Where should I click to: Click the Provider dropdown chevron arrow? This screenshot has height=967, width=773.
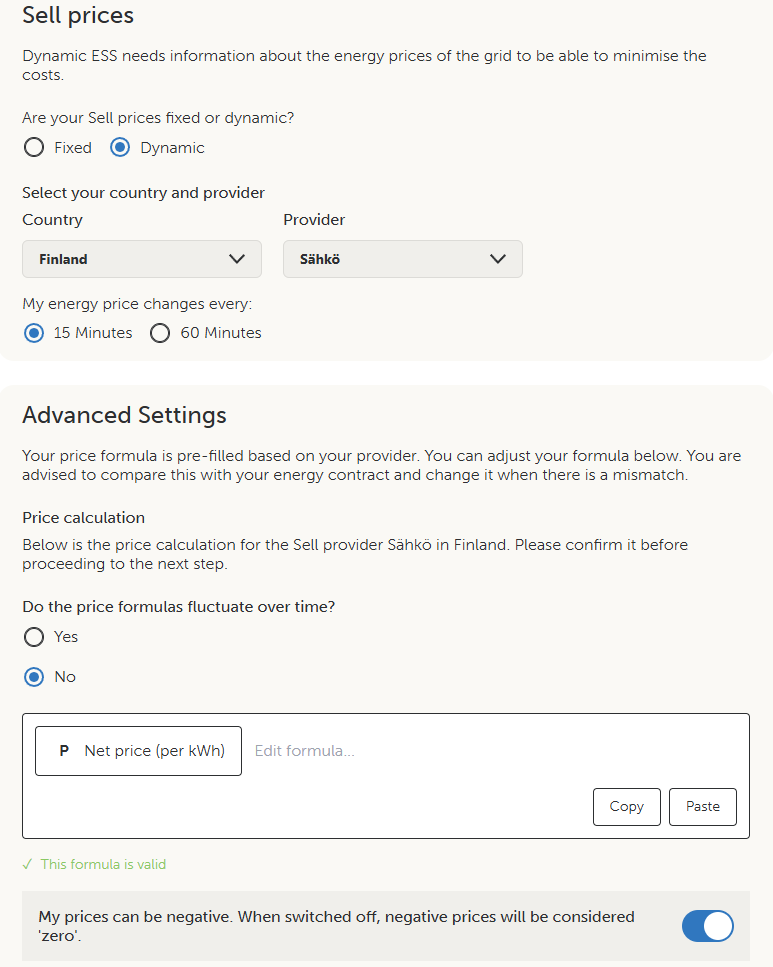[x=498, y=259]
